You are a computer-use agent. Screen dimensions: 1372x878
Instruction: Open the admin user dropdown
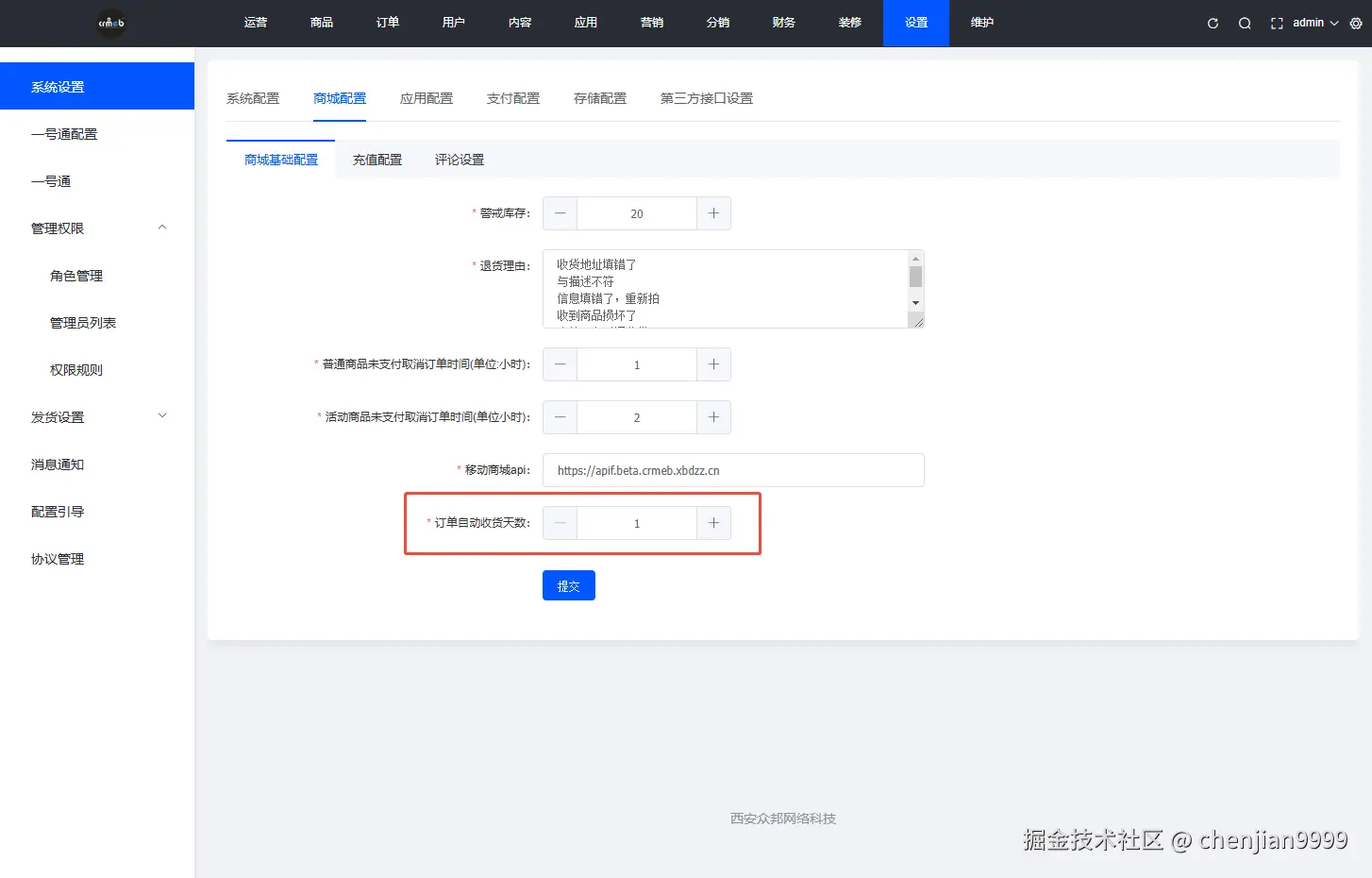[x=1315, y=23]
